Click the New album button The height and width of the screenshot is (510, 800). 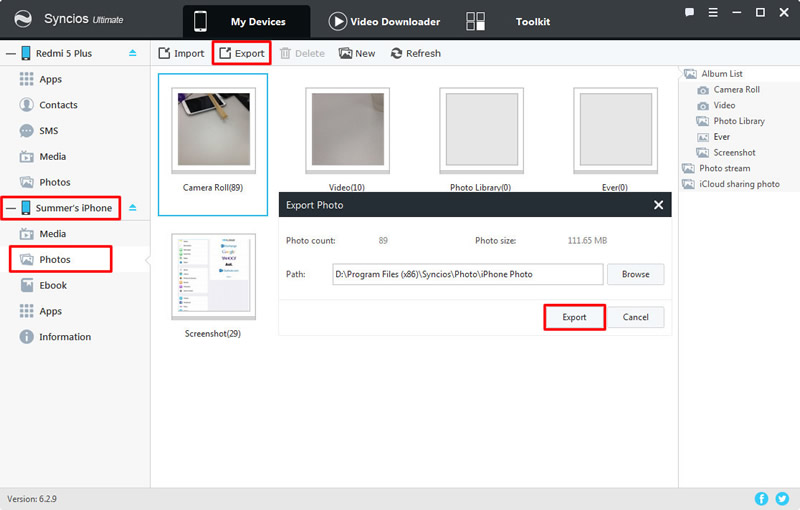[357, 53]
